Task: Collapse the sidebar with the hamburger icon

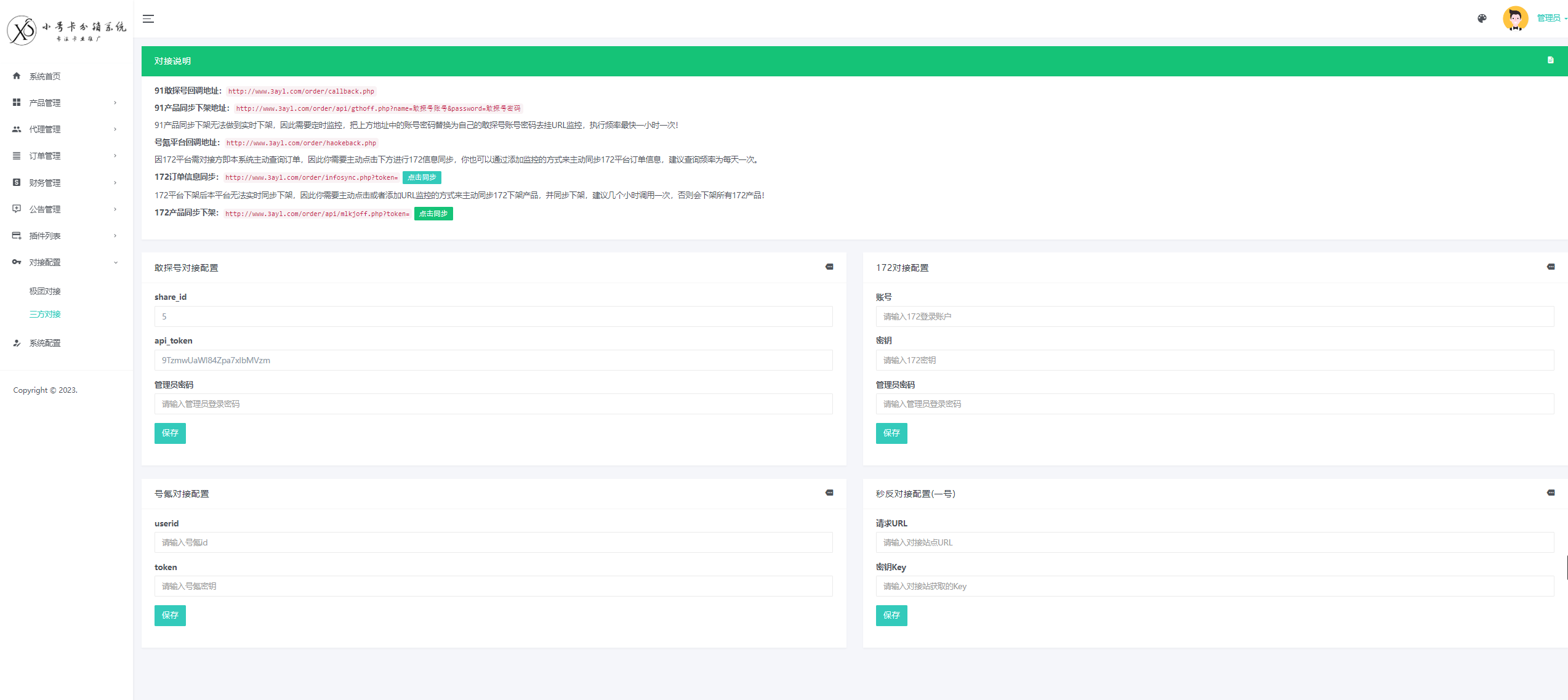Action: pos(148,18)
